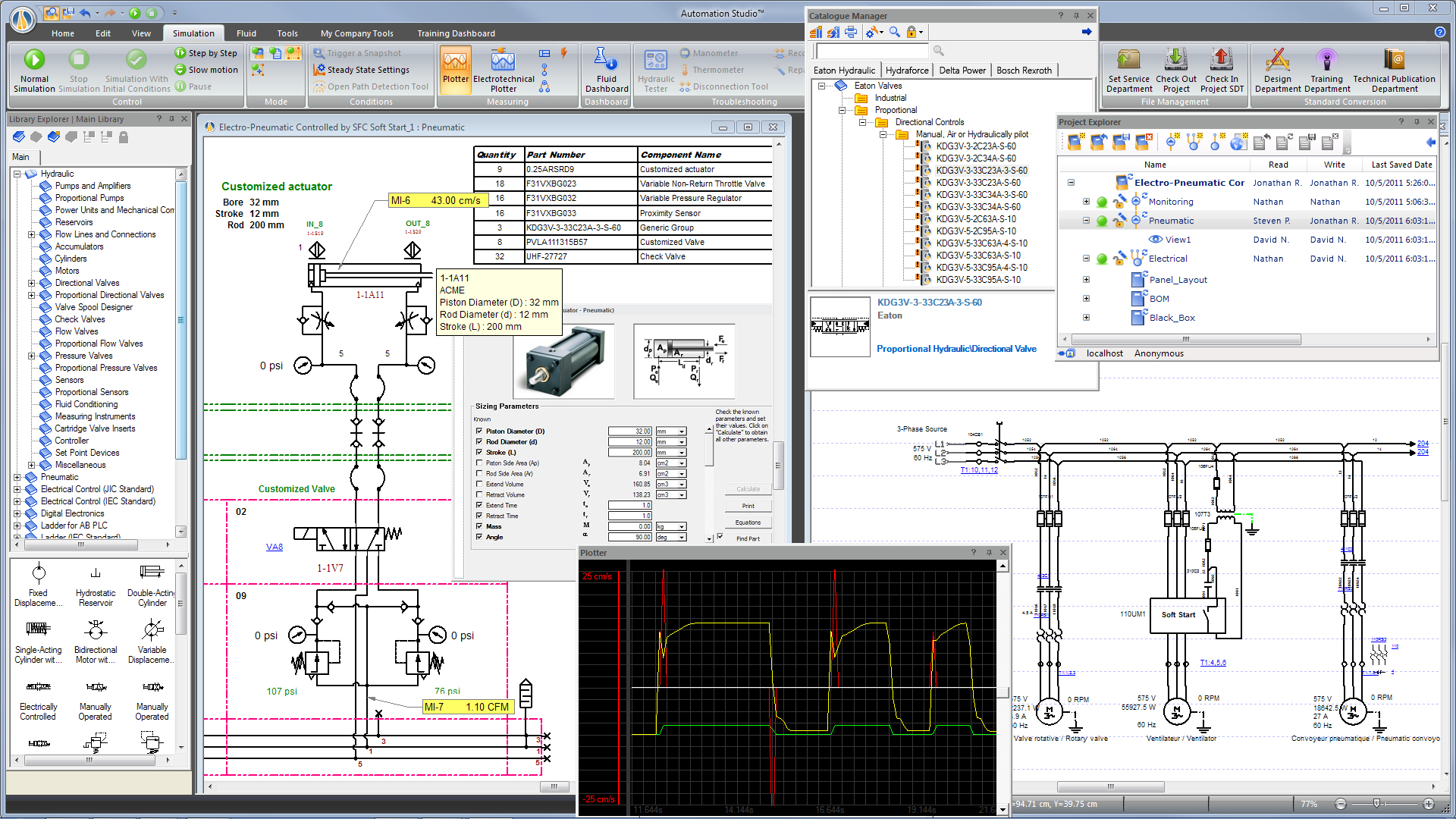Expand the Pneumatic library node
Viewport: 1456px width, 819px height.
pos(17,478)
